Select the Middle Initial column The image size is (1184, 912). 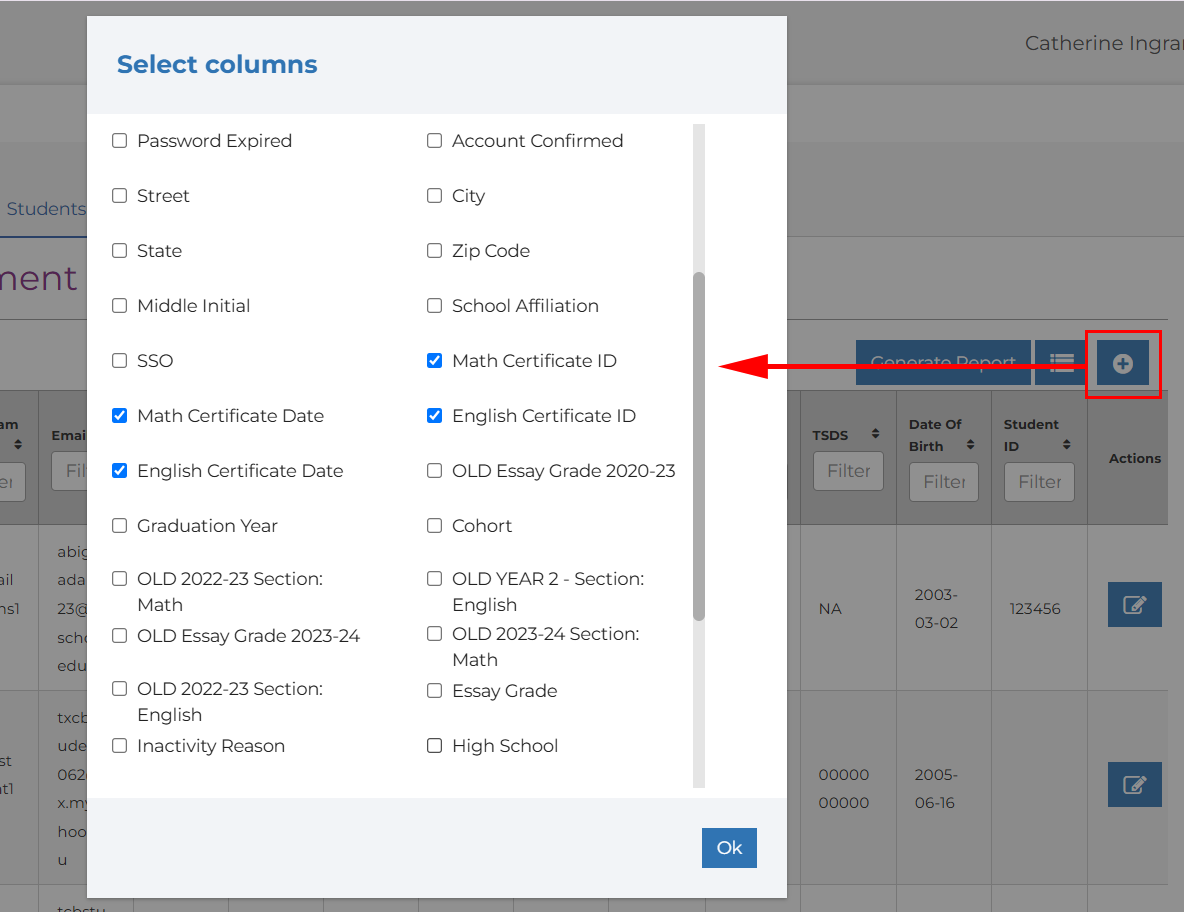tap(119, 306)
